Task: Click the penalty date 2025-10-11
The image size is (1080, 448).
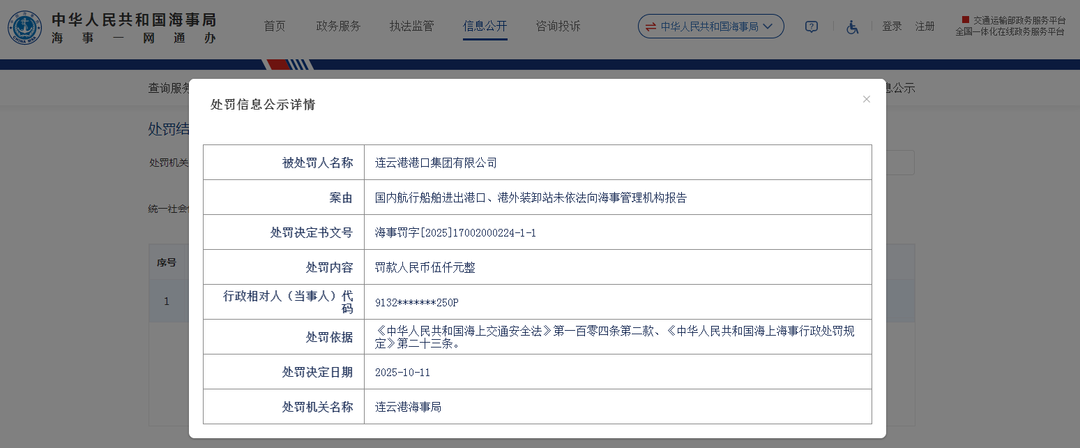Action: coord(405,372)
